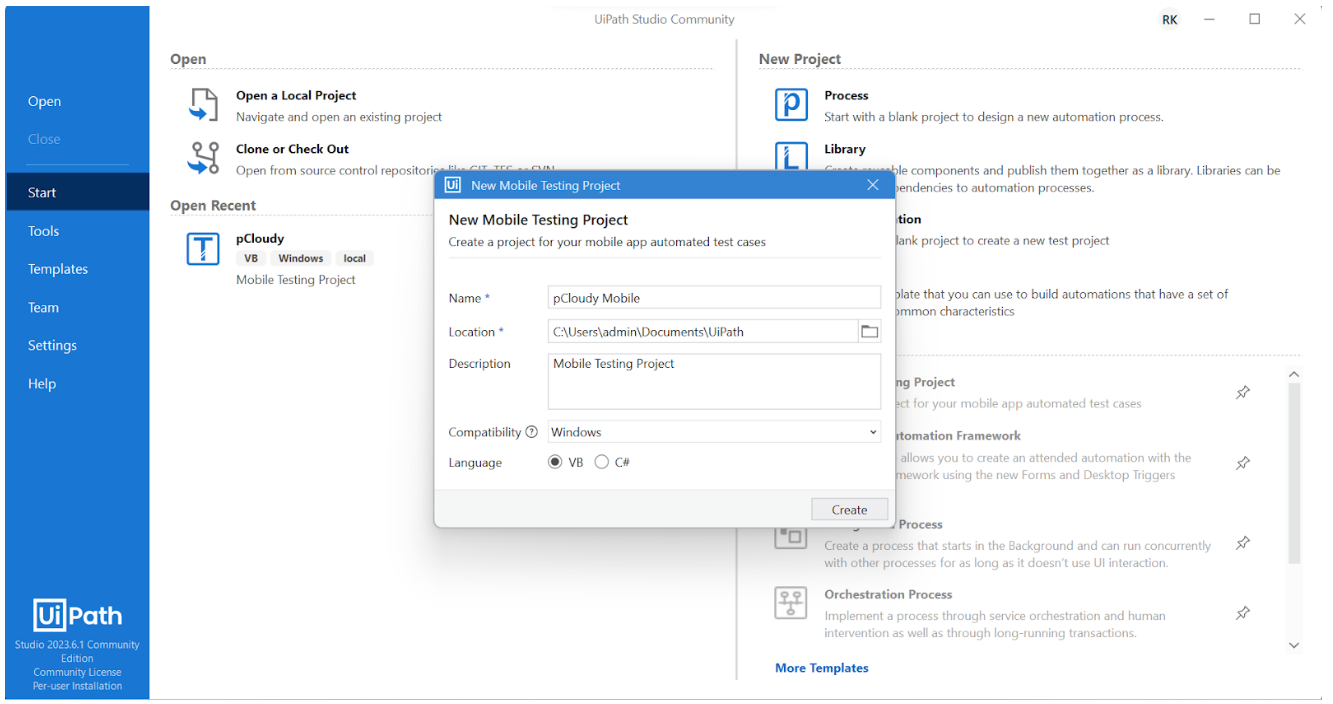Pin the Background Process template
1333x704 pixels.
click(1243, 543)
